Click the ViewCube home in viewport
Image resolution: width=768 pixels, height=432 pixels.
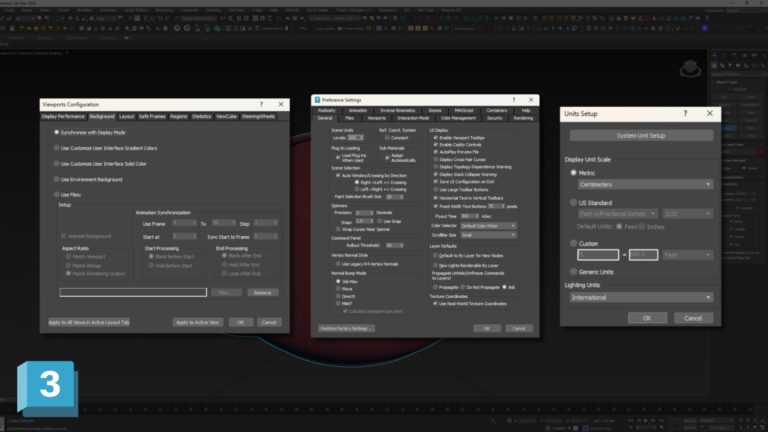690,69
